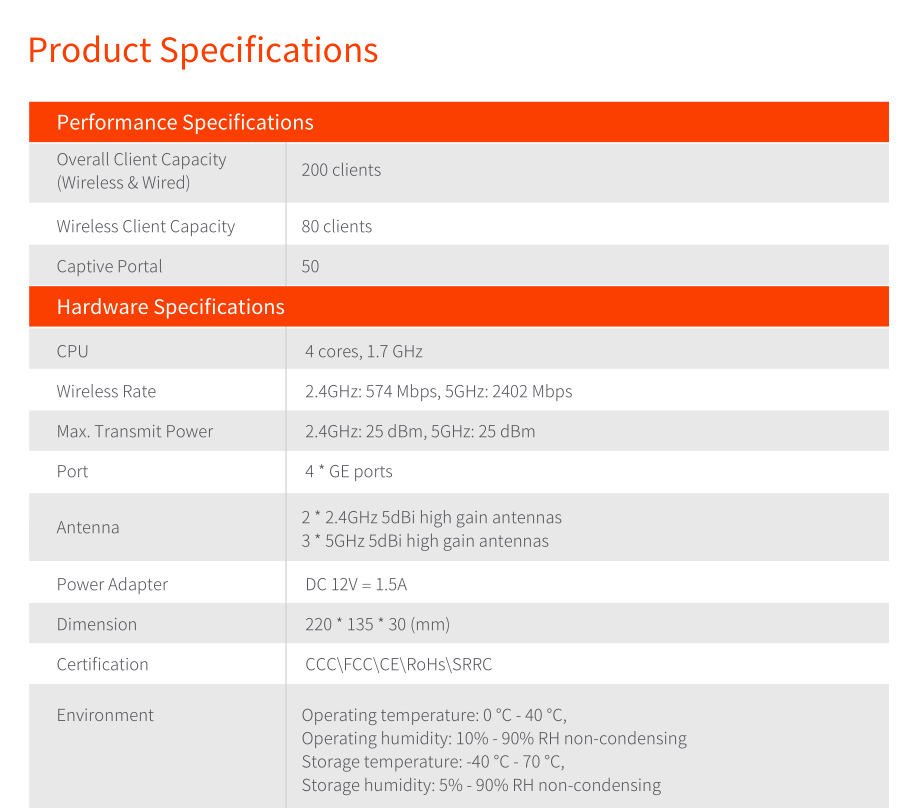Select the 4 cores, 1.7 GHz text

point(364,351)
